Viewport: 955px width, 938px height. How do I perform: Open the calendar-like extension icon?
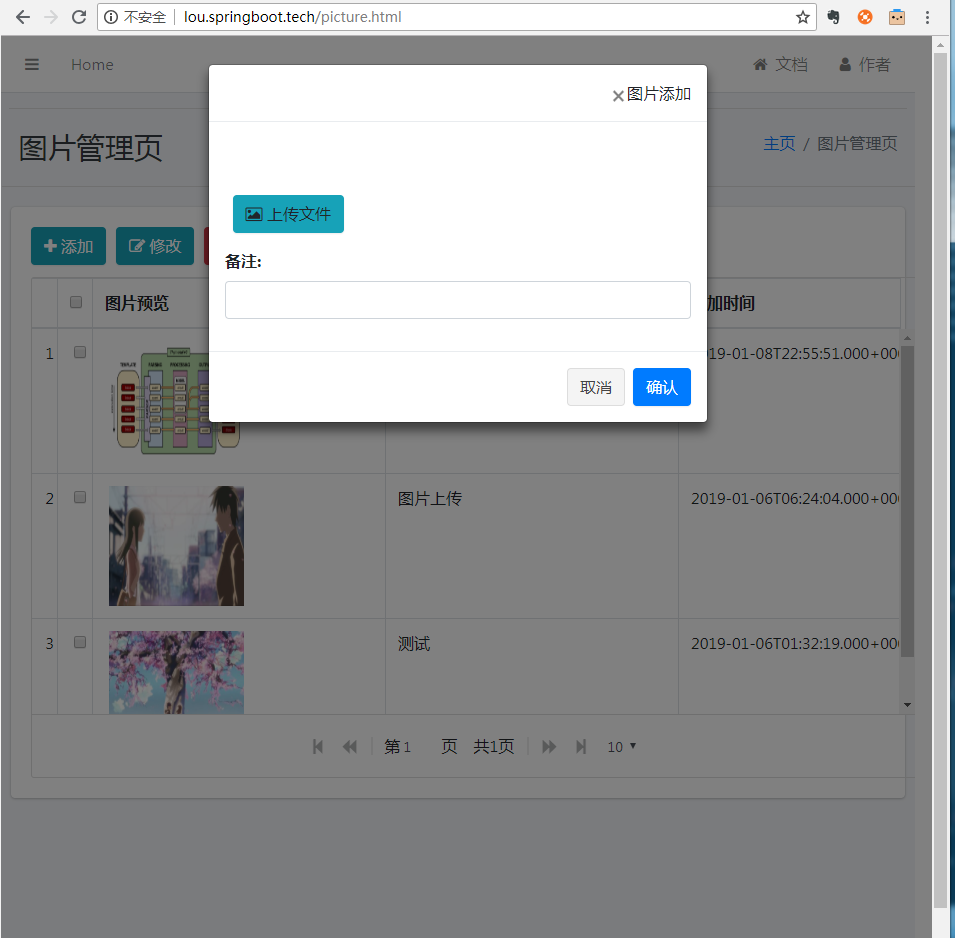[x=897, y=17]
